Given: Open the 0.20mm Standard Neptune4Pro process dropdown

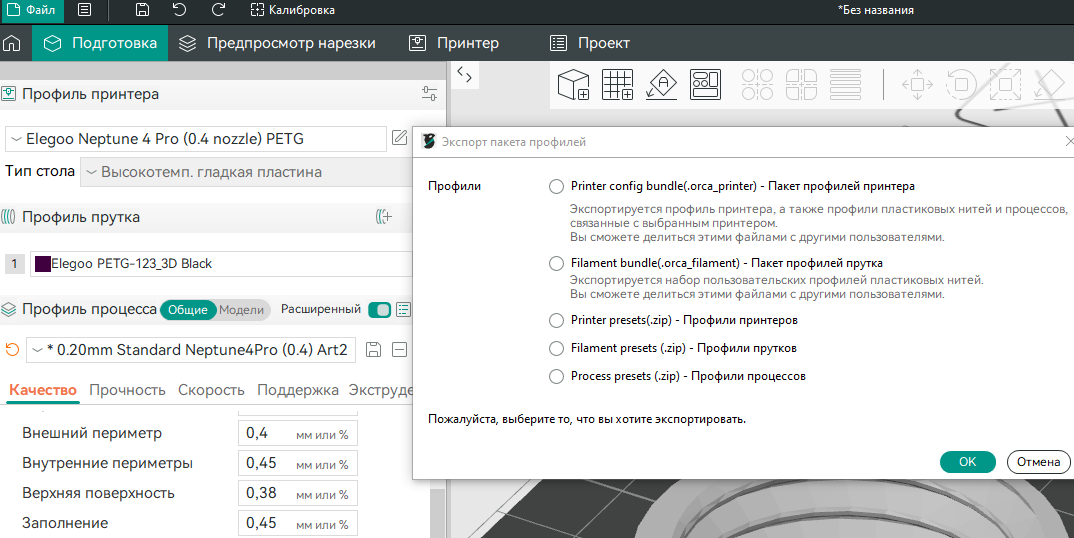Looking at the screenshot, I should [191, 350].
